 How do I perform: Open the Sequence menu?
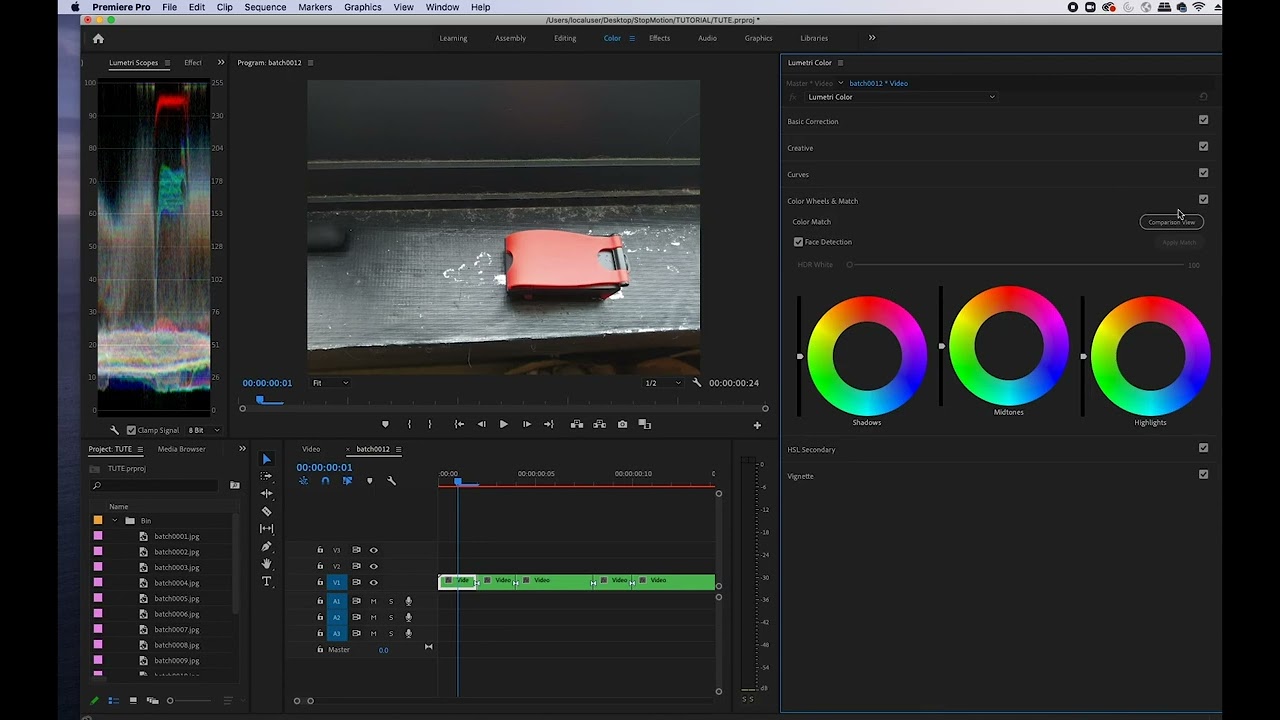[x=265, y=7]
